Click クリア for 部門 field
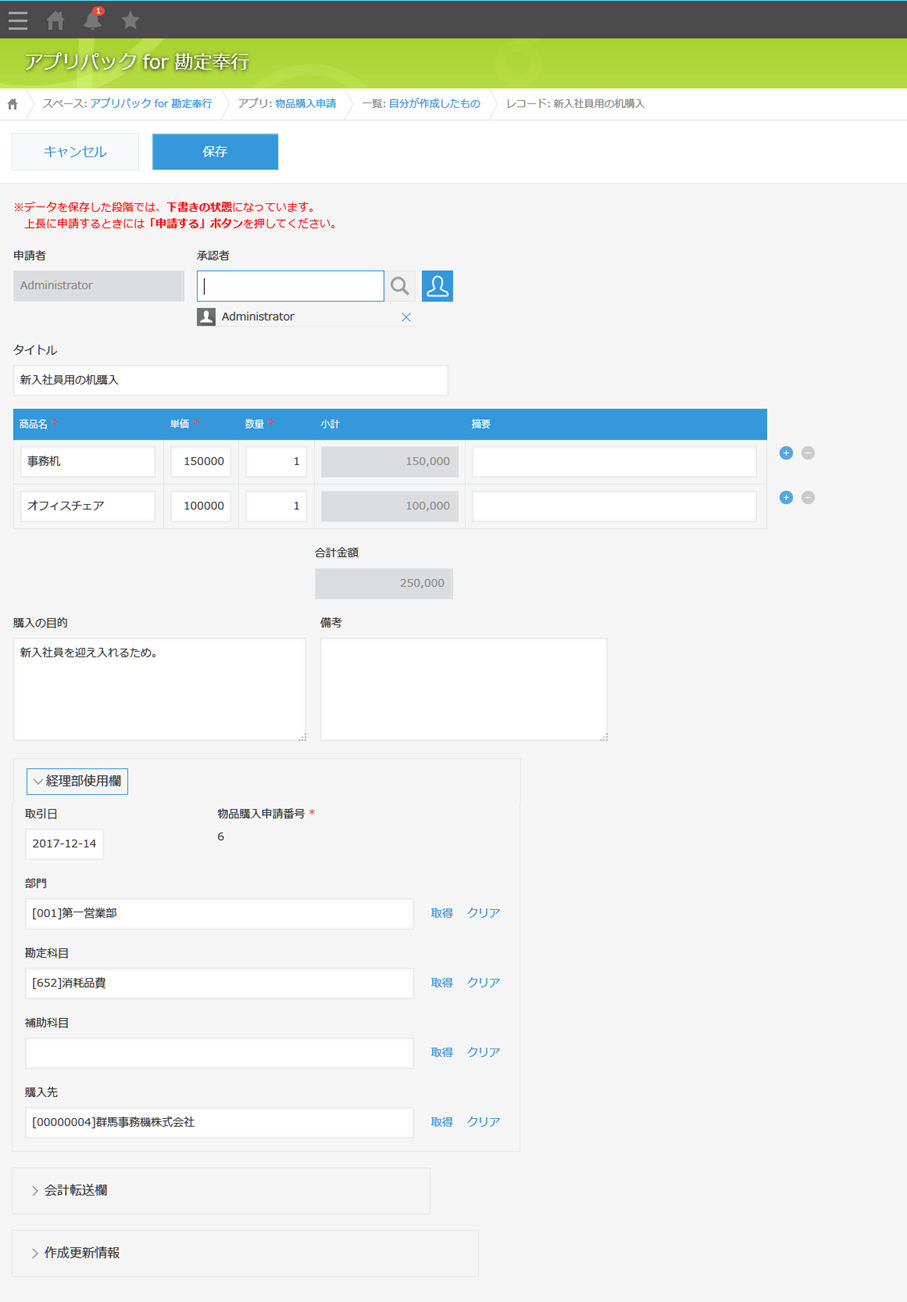This screenshot has height=1302, width=907. 484,913
